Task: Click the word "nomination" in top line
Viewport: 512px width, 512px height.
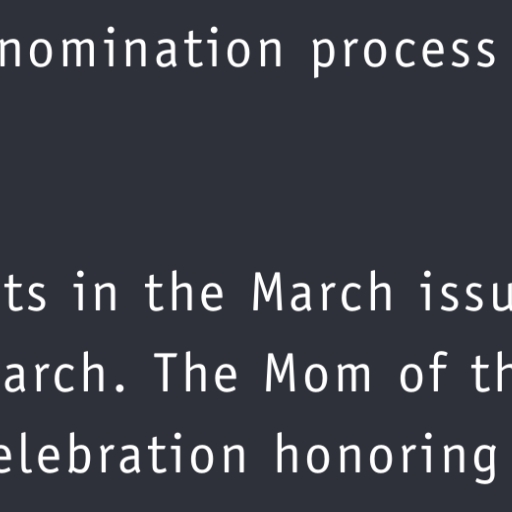Action: pyautogui.click(x=141, y=48)
